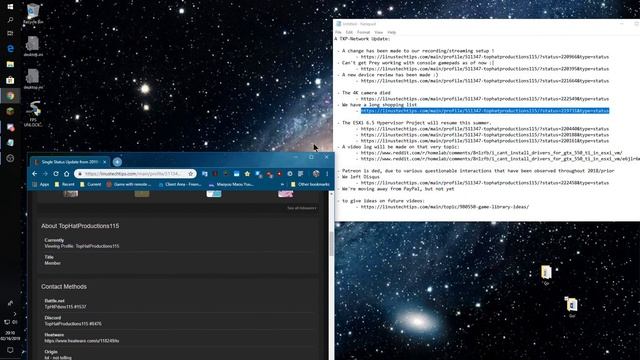Open the Chrome three-dot menu
The image size is (640, 360).
[x=327, y=174]
